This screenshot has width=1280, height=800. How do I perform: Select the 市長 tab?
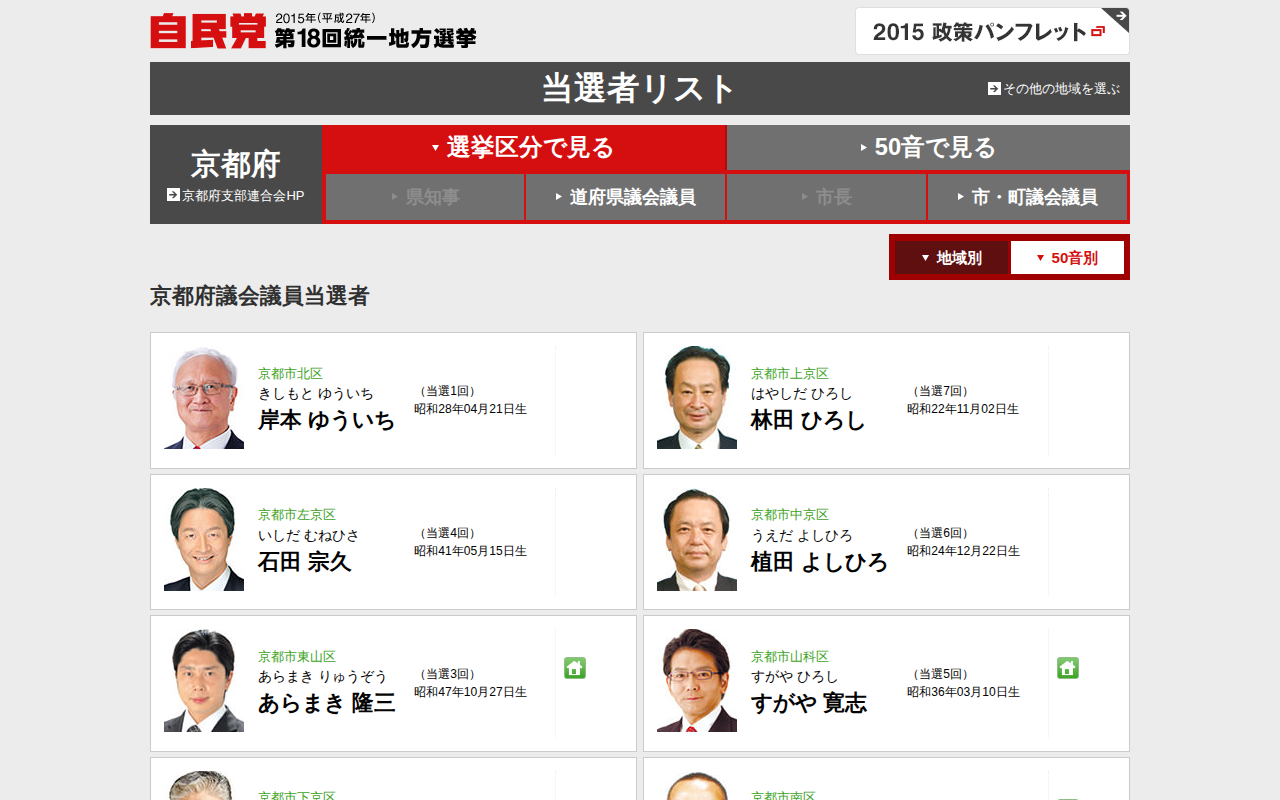click(x=826, y=197)
